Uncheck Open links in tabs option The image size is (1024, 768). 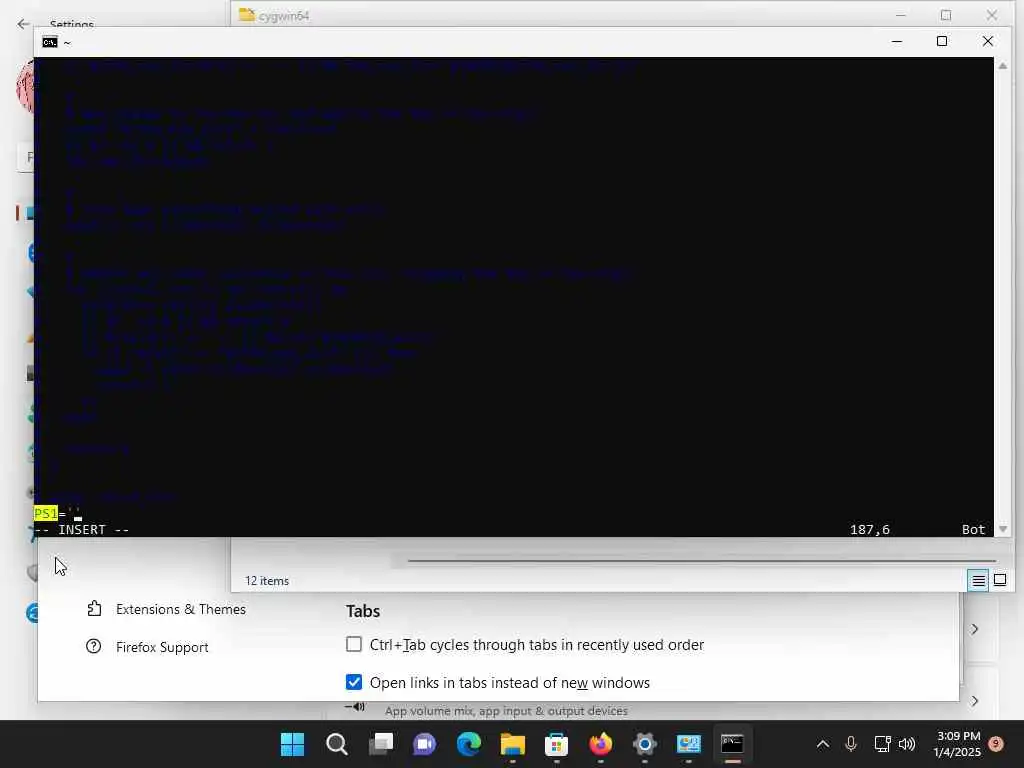353,682
